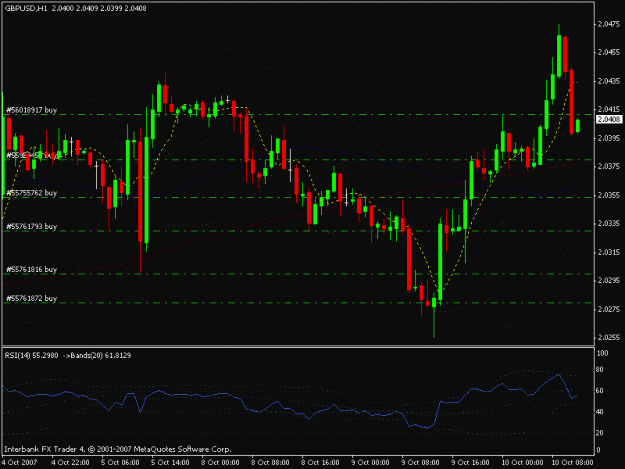625x469 pixels.
Task: Select the "#55761816 buy" order label
Action: pyautogui.click(x=31, y=269)
